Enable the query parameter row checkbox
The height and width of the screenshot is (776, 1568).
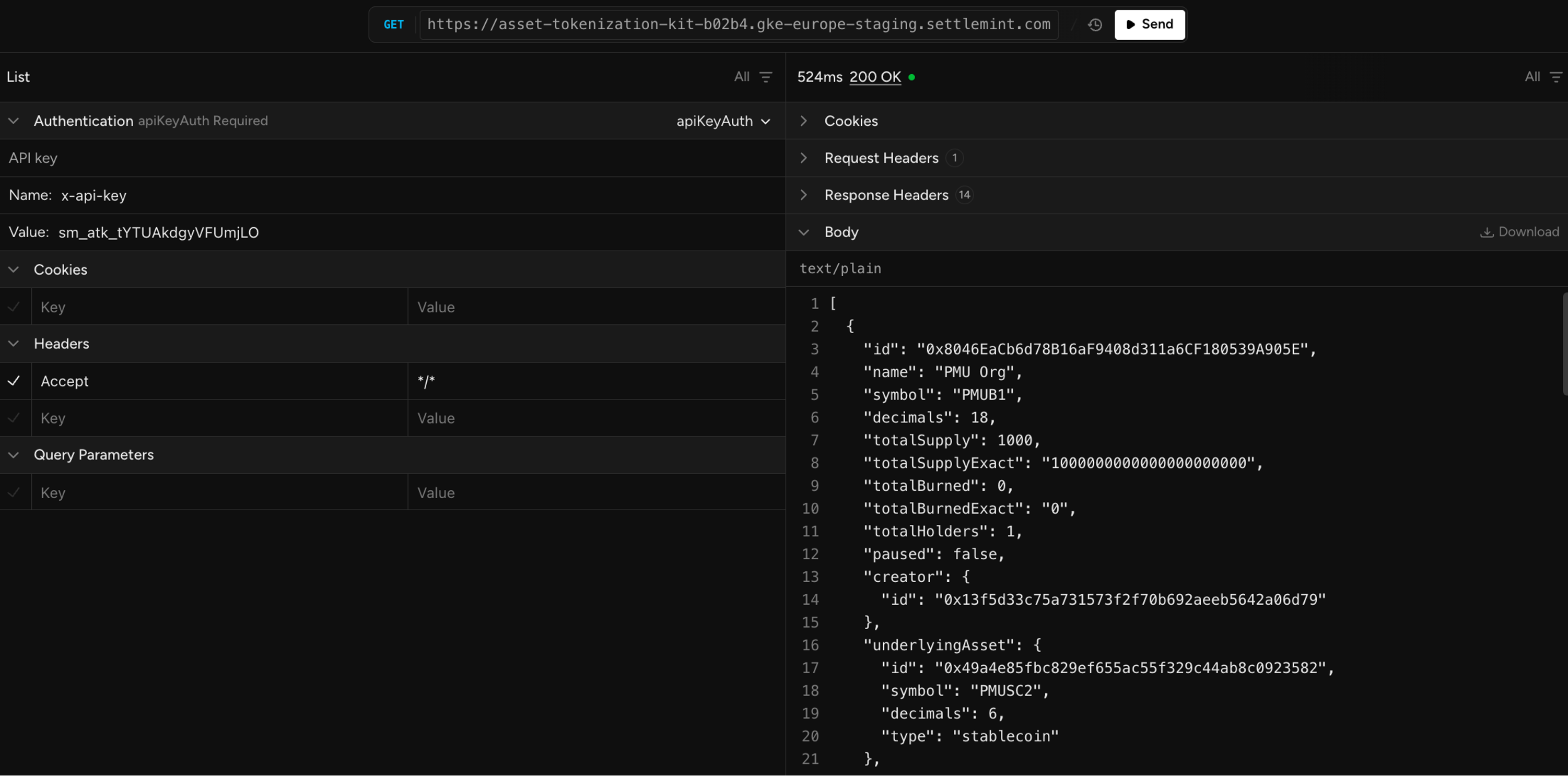(14, 493)
